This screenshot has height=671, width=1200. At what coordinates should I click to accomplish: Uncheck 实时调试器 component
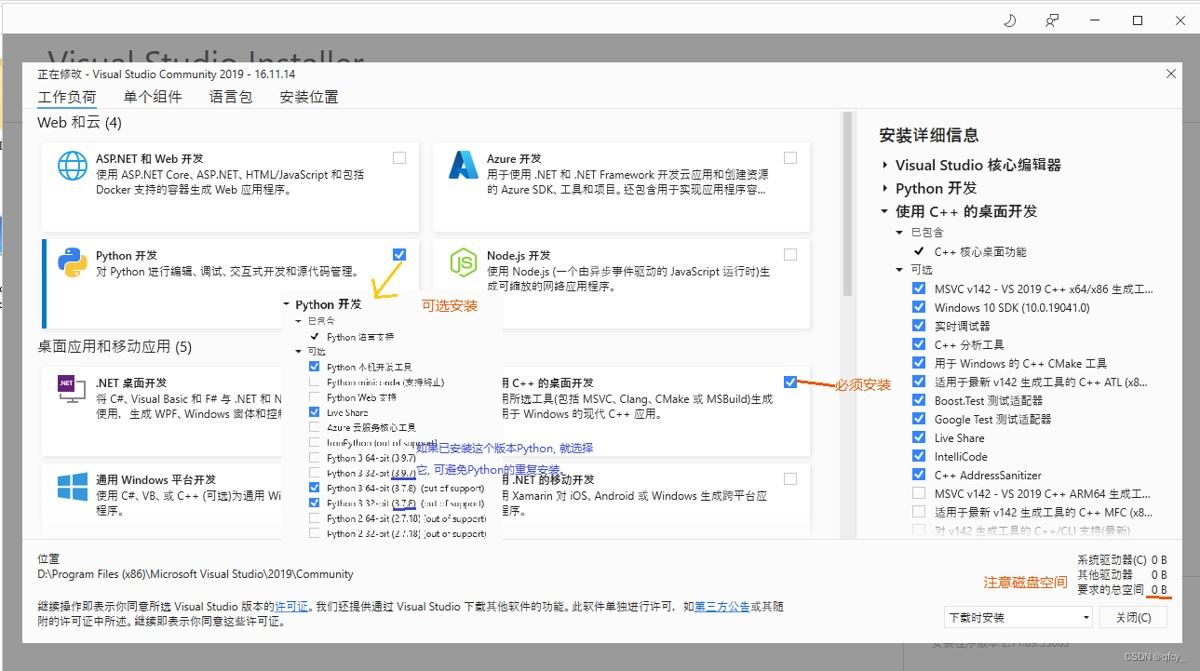pyautogui.click(x=919, y=326)
